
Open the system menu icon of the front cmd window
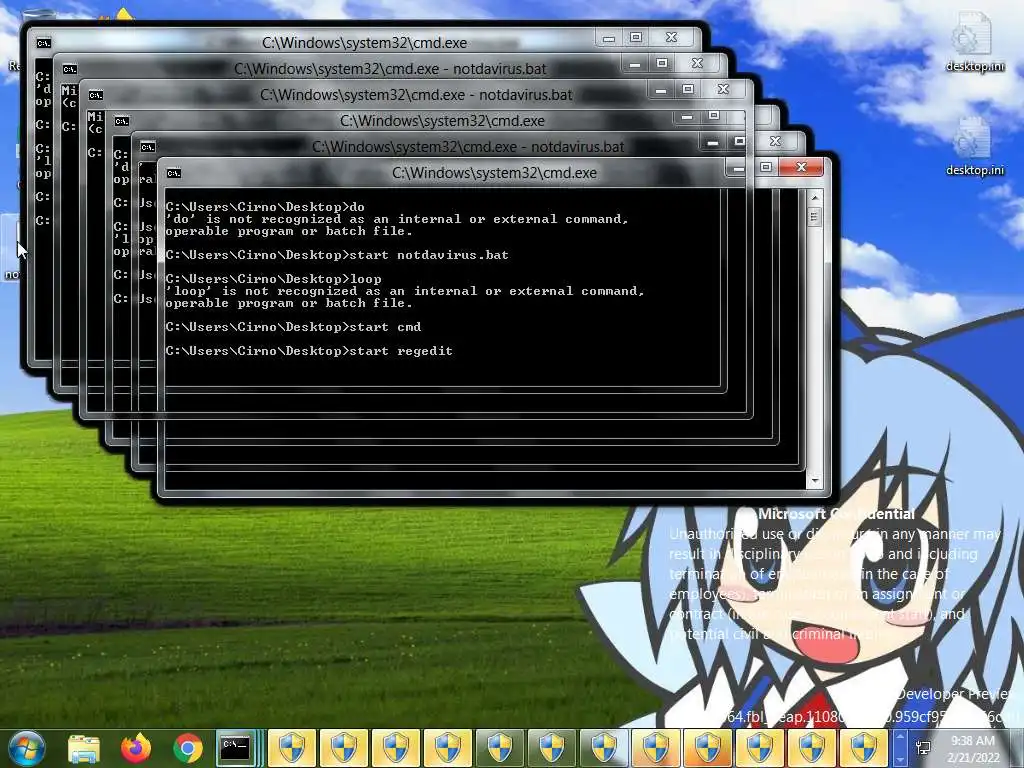pos(174,173)
